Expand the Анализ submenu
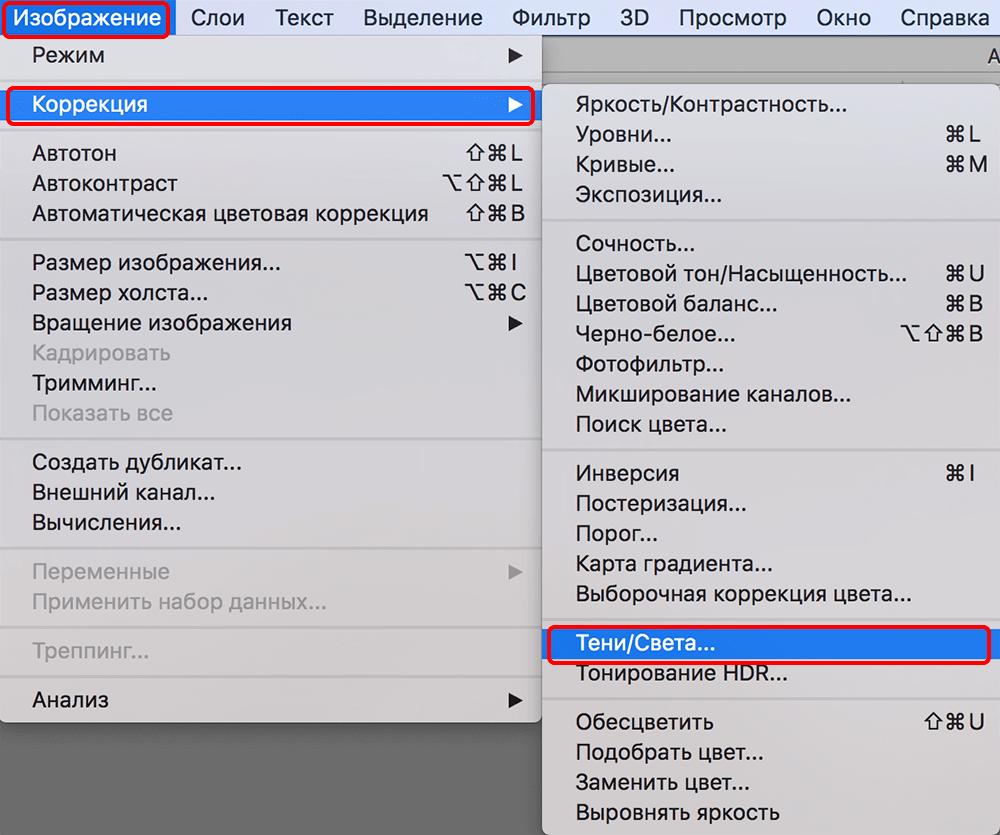 tap(270, 700)
